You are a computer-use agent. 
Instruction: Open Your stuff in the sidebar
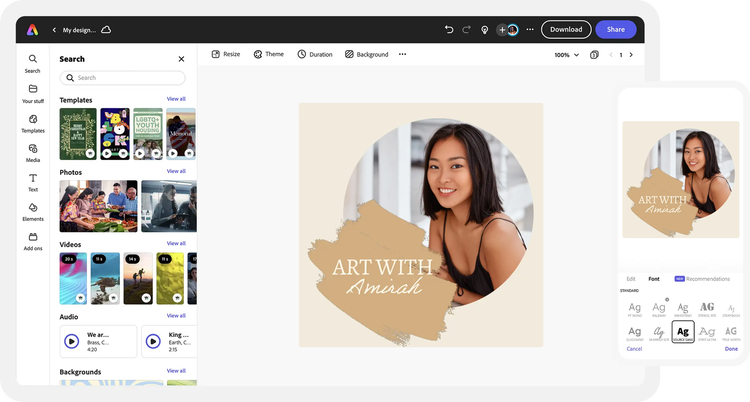click(33, 94)
